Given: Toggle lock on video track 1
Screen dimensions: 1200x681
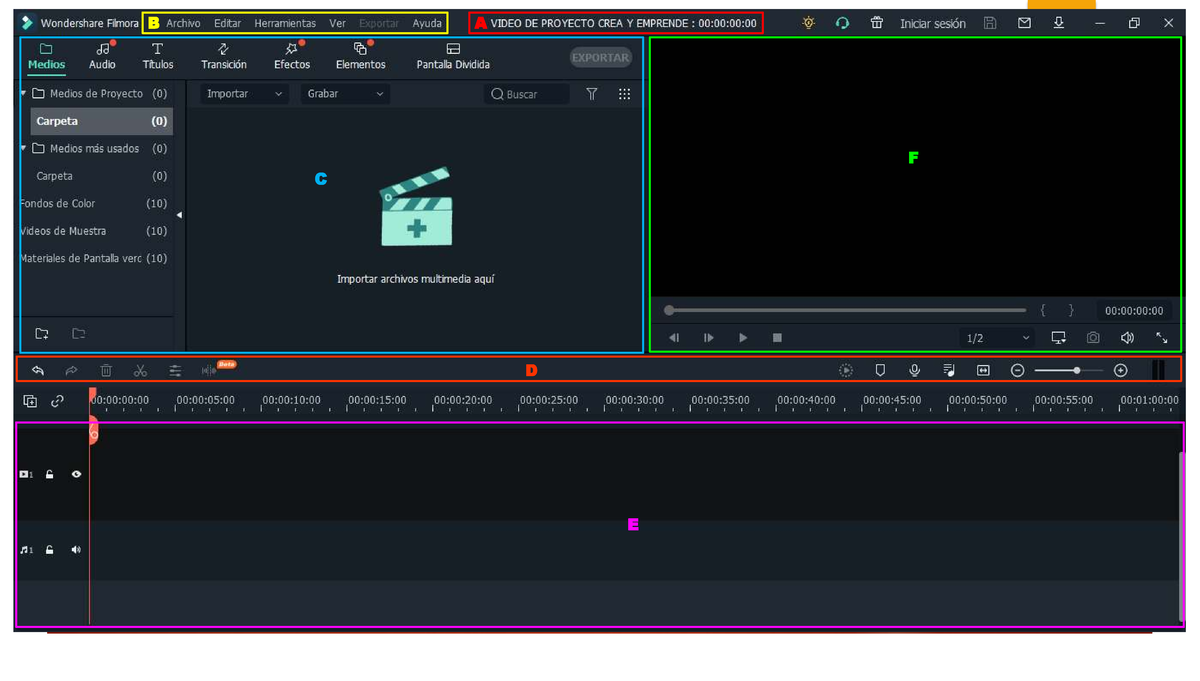Looking at the screenshot, I should [x=50, y=475].
